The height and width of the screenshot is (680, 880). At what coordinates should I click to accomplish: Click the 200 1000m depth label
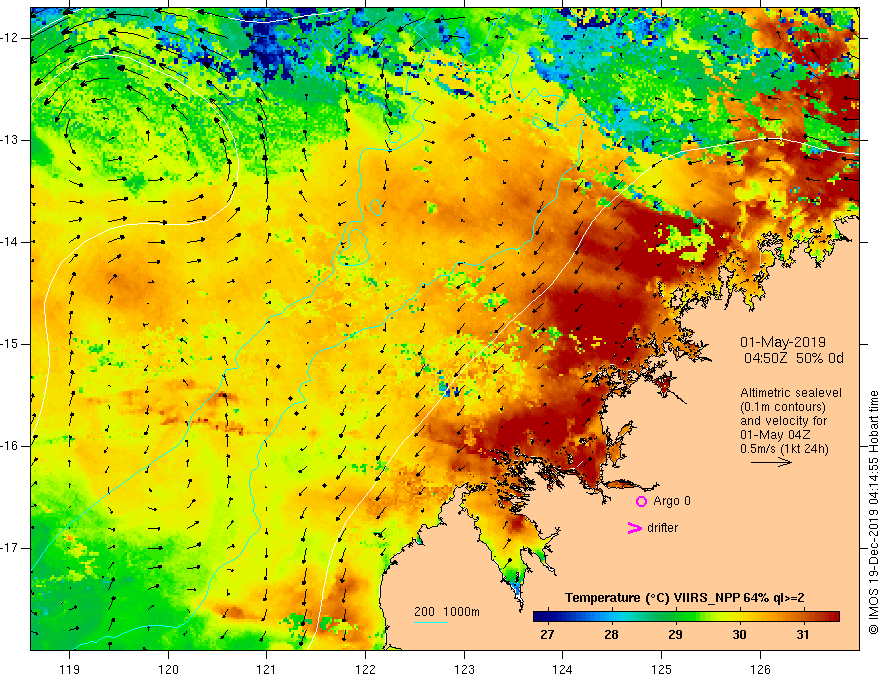[x=447, y=612]
